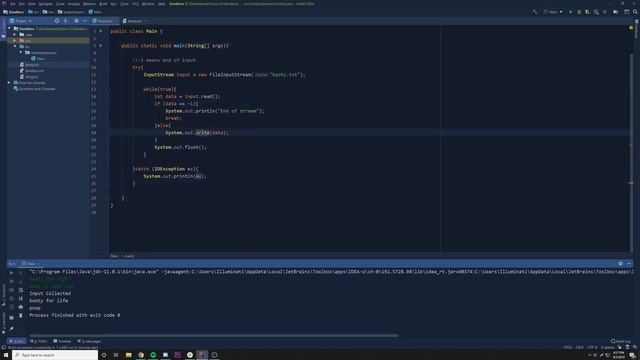Collapse the package folder under src
This screenshot has width=640, height=360.
click(x=20, y=53)
